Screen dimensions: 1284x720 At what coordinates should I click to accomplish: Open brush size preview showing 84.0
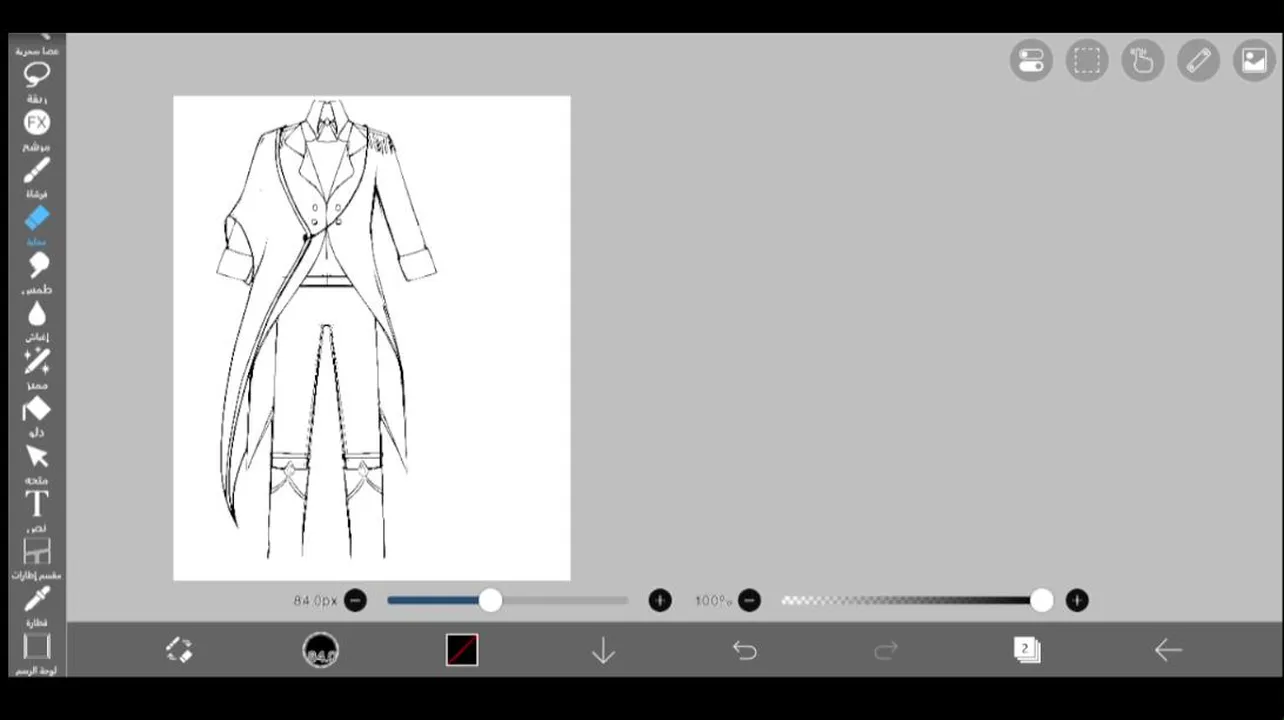point(321,650)
